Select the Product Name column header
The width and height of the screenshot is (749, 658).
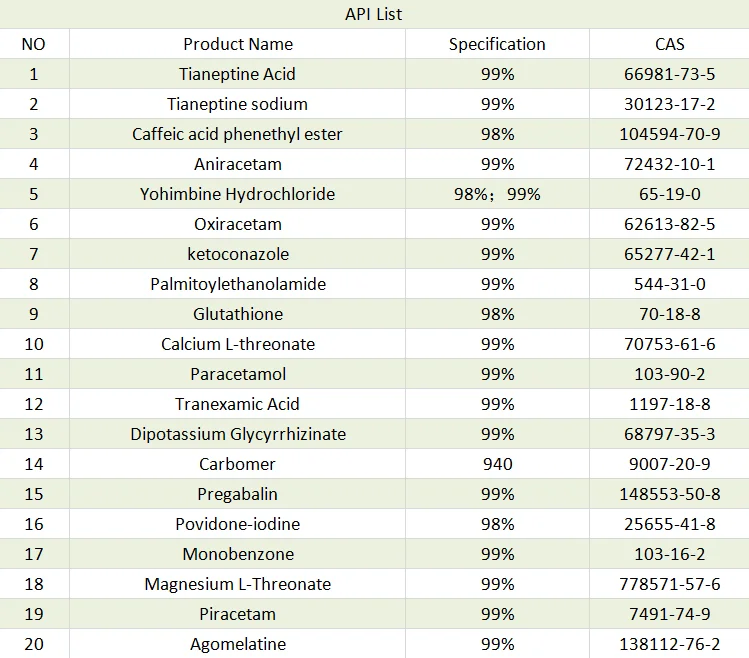(238, 44)
